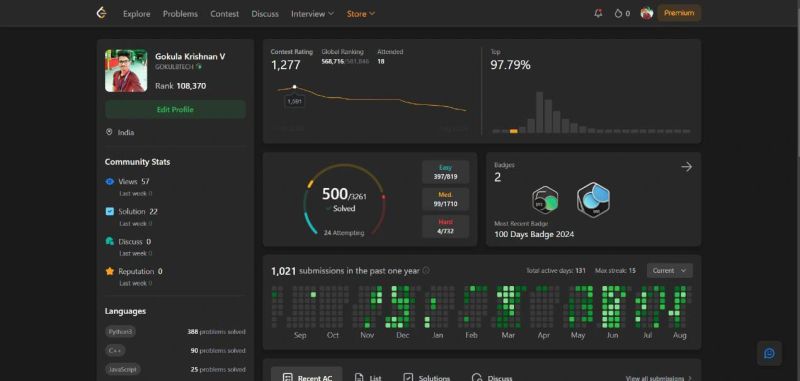
Task: Open the user avatar menu
Action: pyautogui.click(x=646, y=13)
